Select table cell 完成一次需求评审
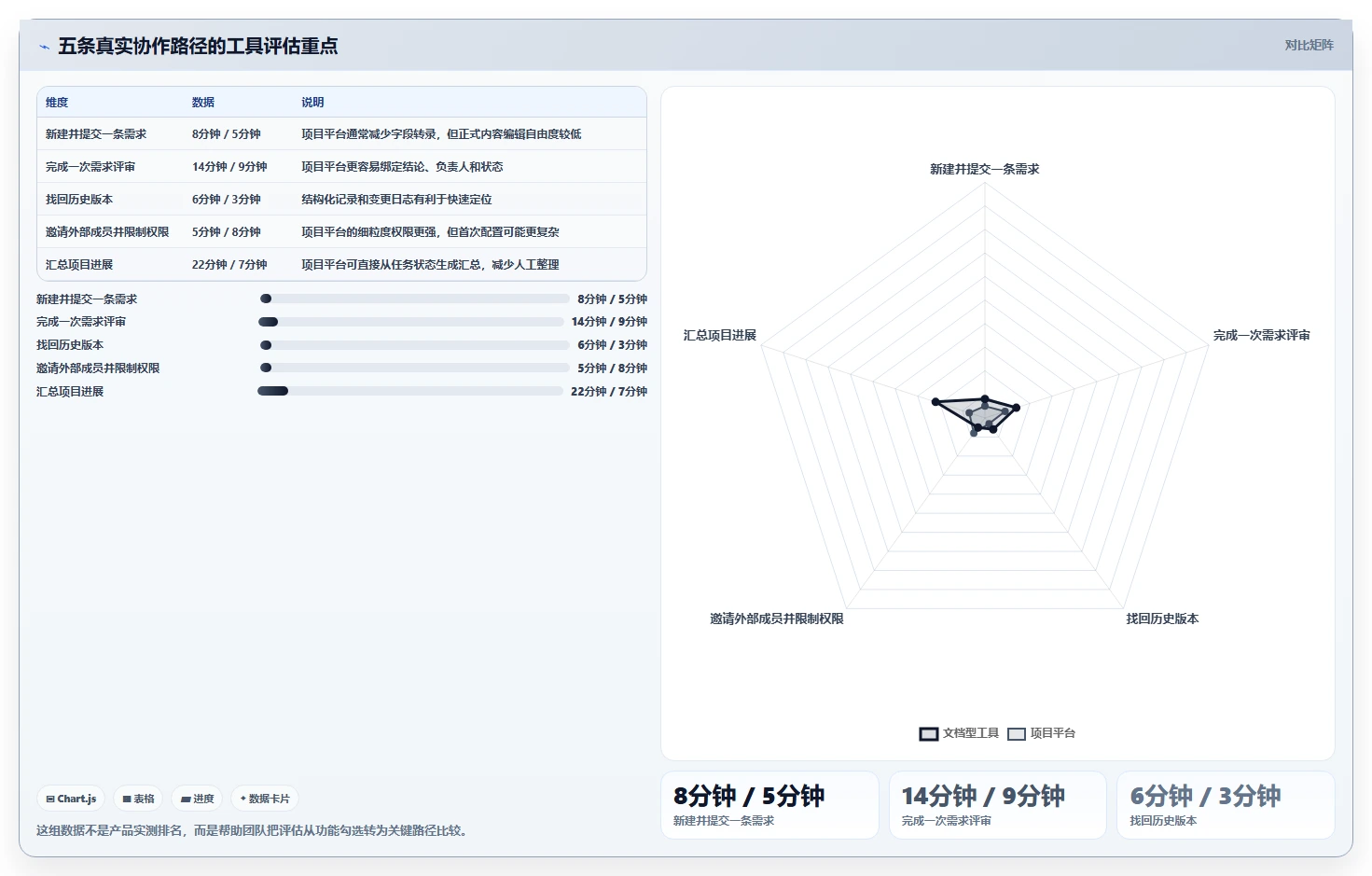1372x876 pixels. 90,167
